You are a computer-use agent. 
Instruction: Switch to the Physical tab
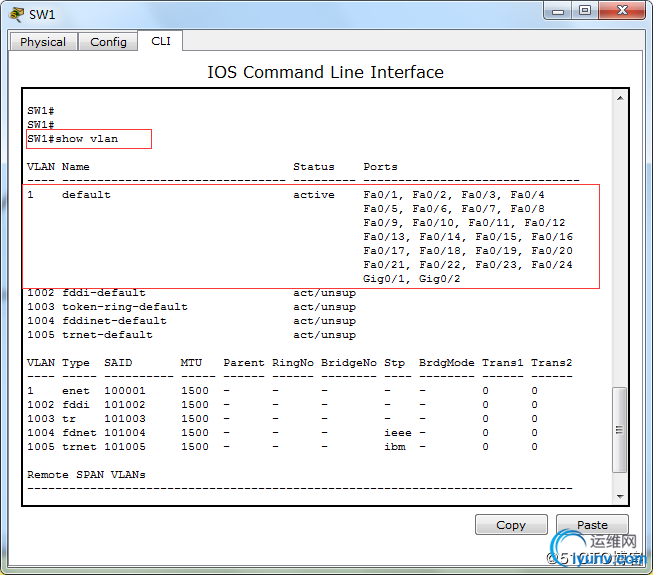tap(43, 42)
